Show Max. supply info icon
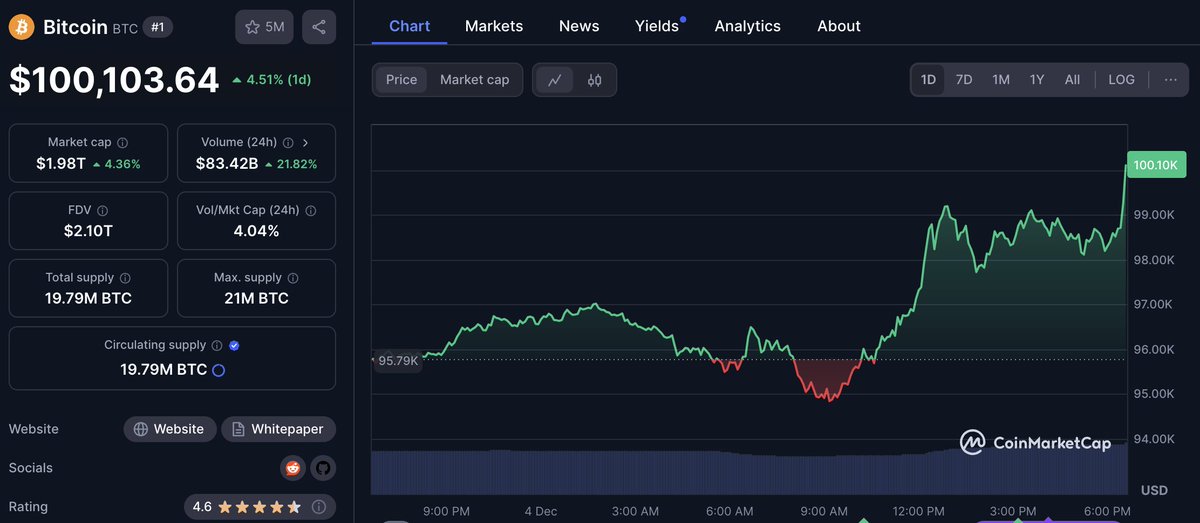Image resolution: width=1200 pixels, height=523 pixels. (293, 278)
